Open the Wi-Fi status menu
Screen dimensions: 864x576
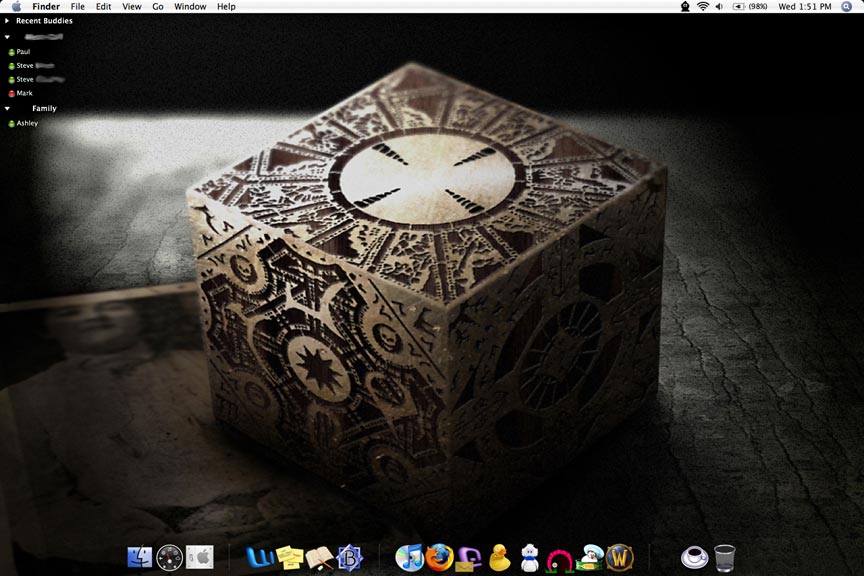click(703, 7)
